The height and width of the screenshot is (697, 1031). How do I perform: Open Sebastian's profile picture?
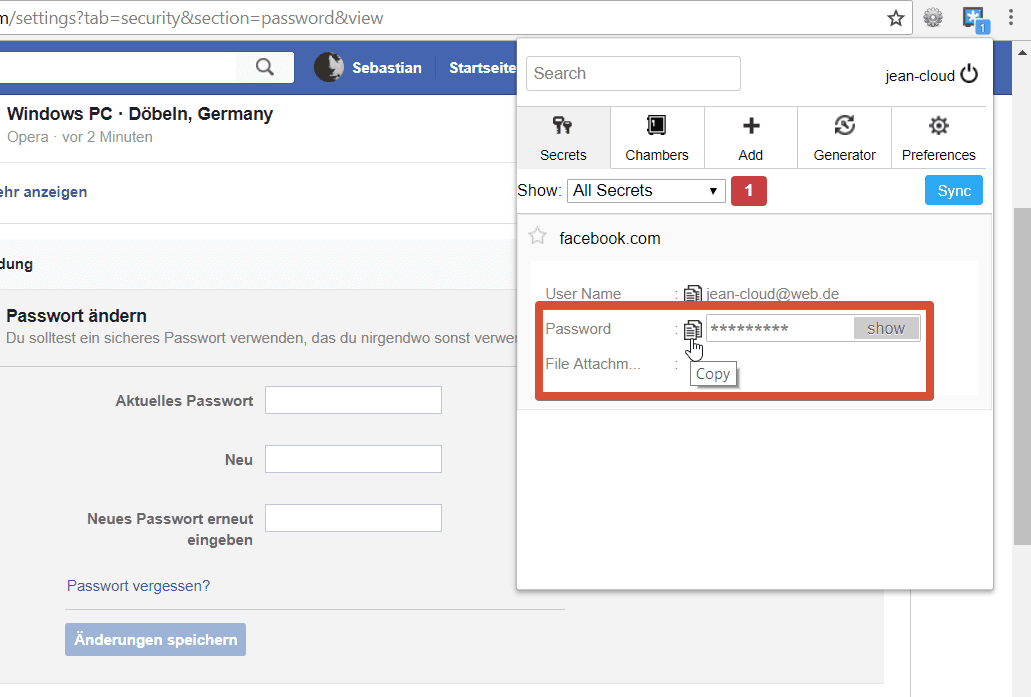(x=329, y=67)
